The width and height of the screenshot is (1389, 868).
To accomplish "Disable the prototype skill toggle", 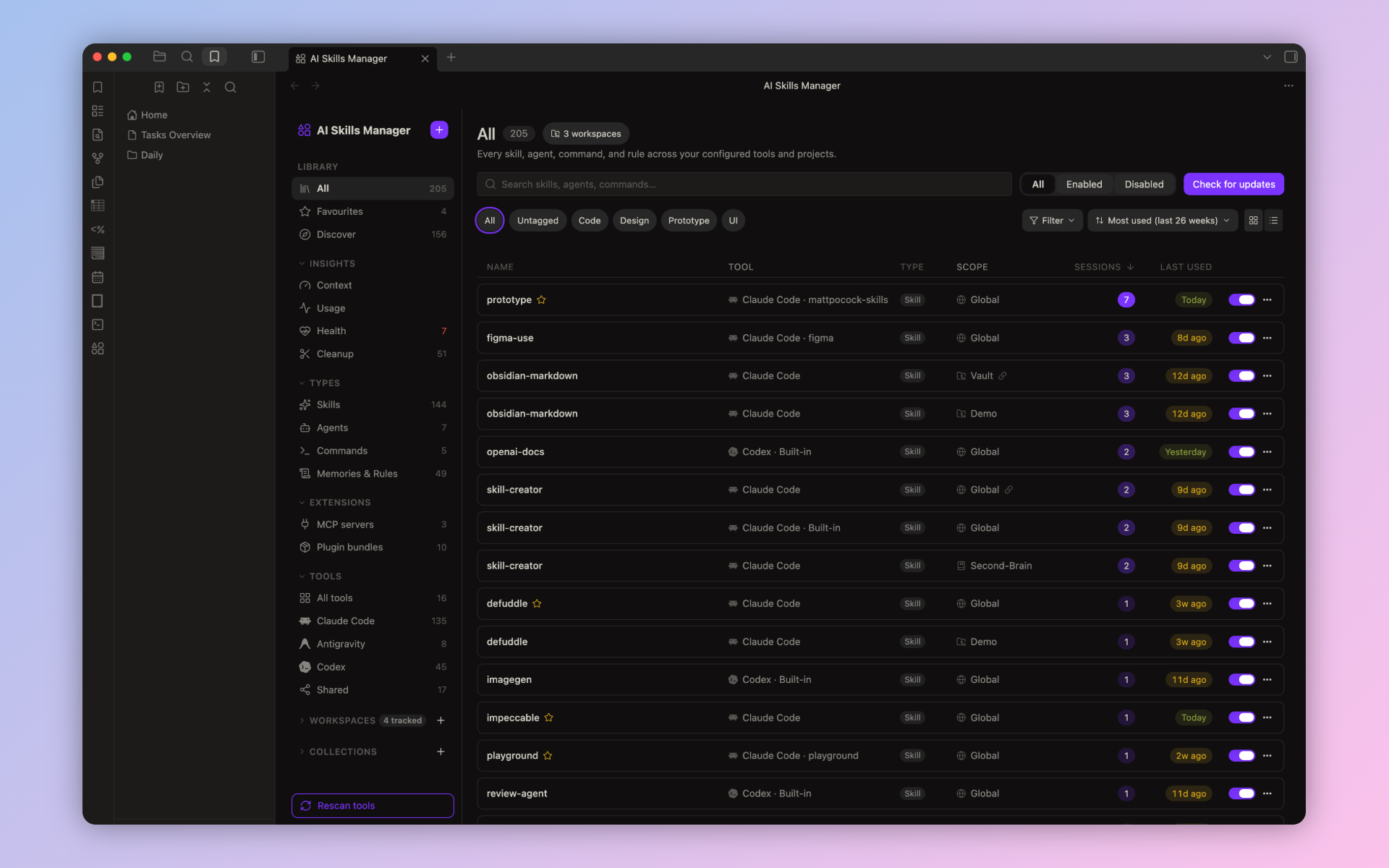I will point(1241,299).
